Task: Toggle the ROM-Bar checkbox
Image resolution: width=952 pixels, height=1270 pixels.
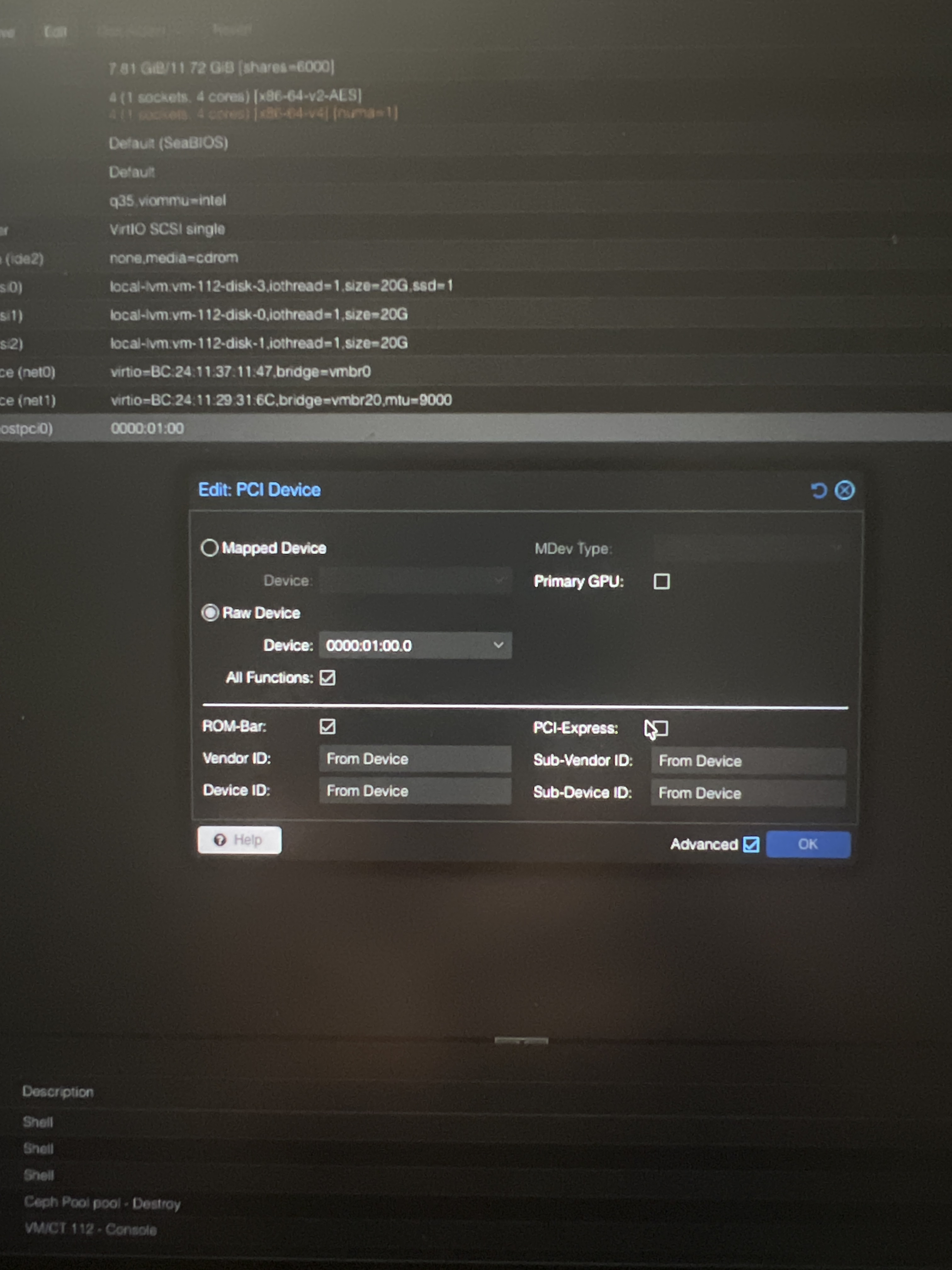Action: (x=328, y=726)
